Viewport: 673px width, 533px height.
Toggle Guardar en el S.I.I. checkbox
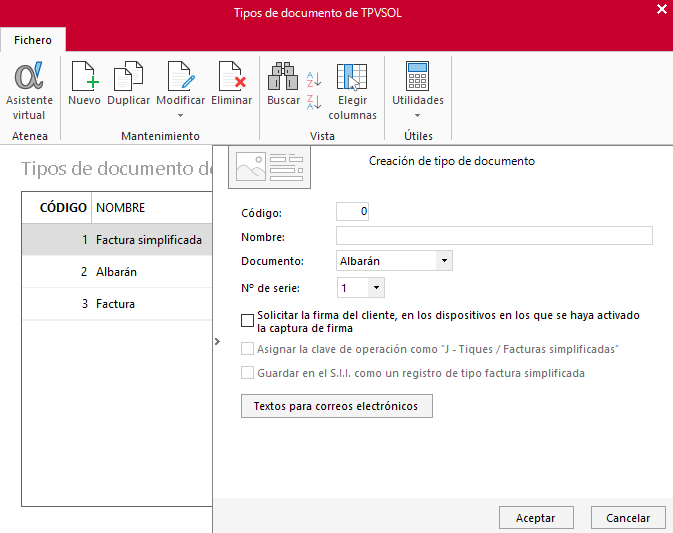pos(247,372)
